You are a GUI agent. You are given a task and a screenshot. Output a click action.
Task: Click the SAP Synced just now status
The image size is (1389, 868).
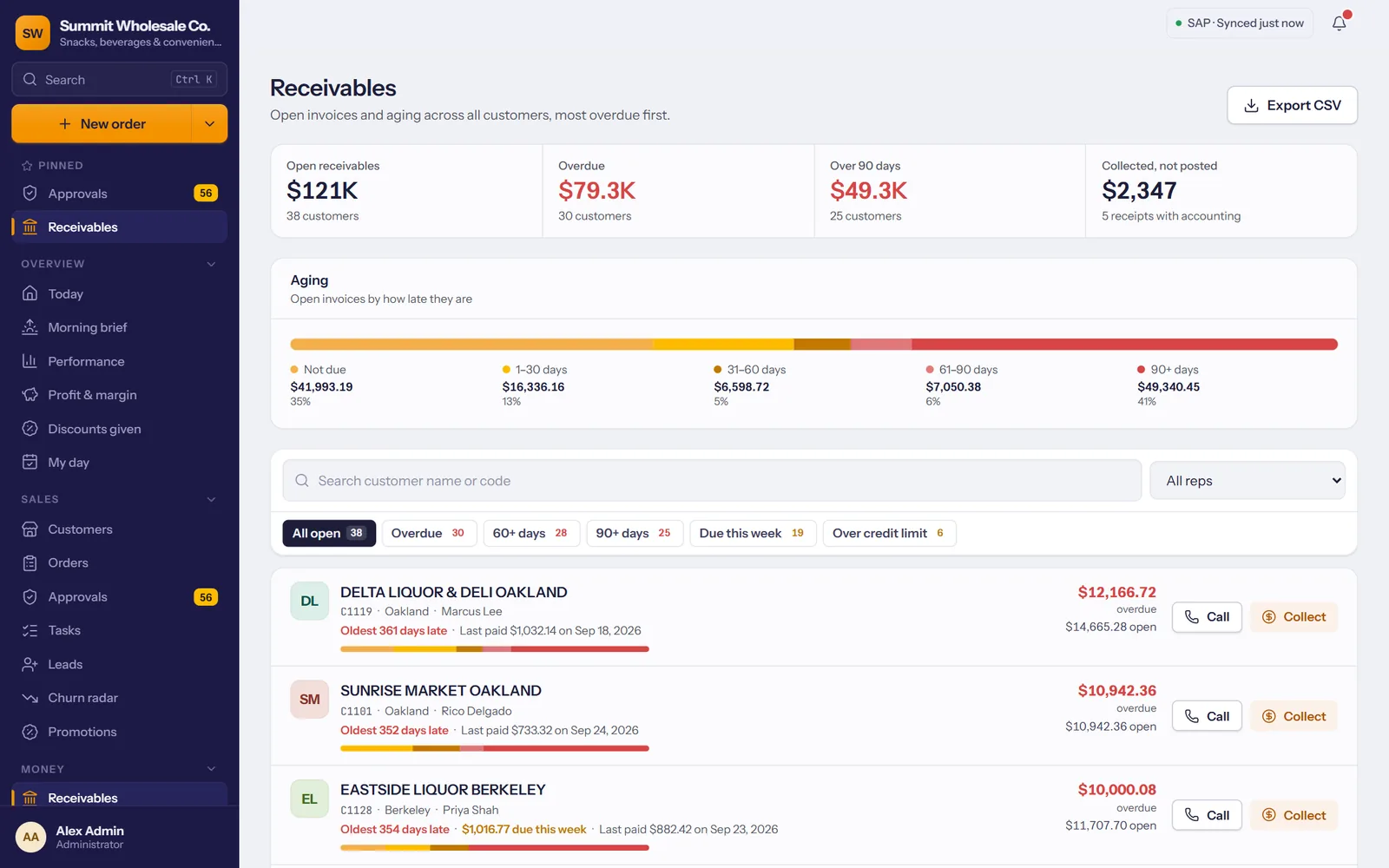click(1239, 23)
